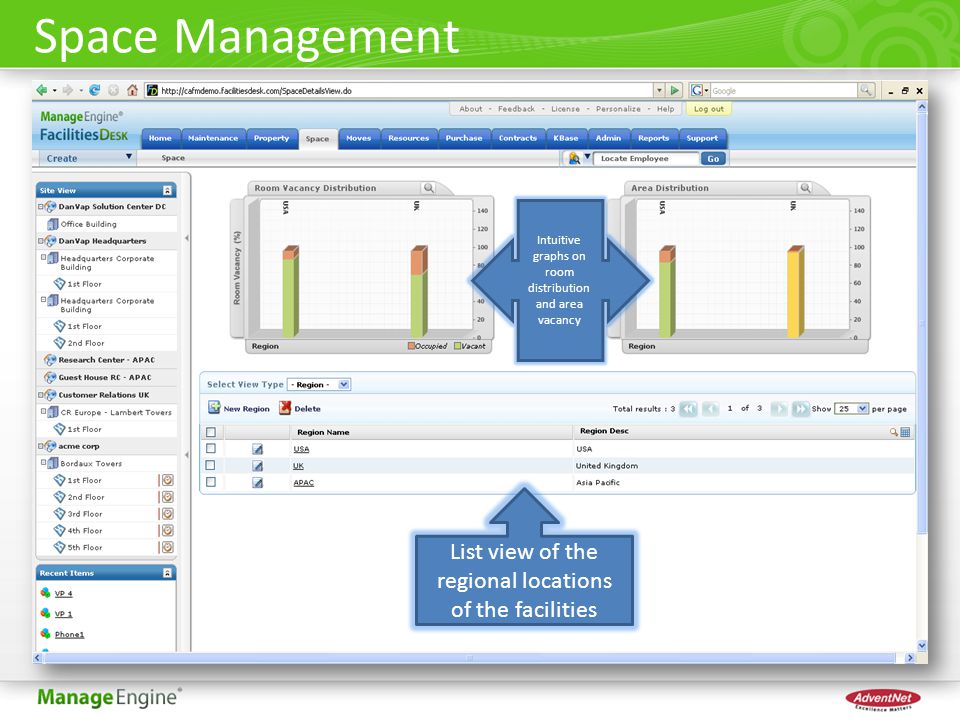Zoom Area Distribution chart magnifier
Image resolution: width=960 pixels, height=720 pixels.
(x=806, y=188)
